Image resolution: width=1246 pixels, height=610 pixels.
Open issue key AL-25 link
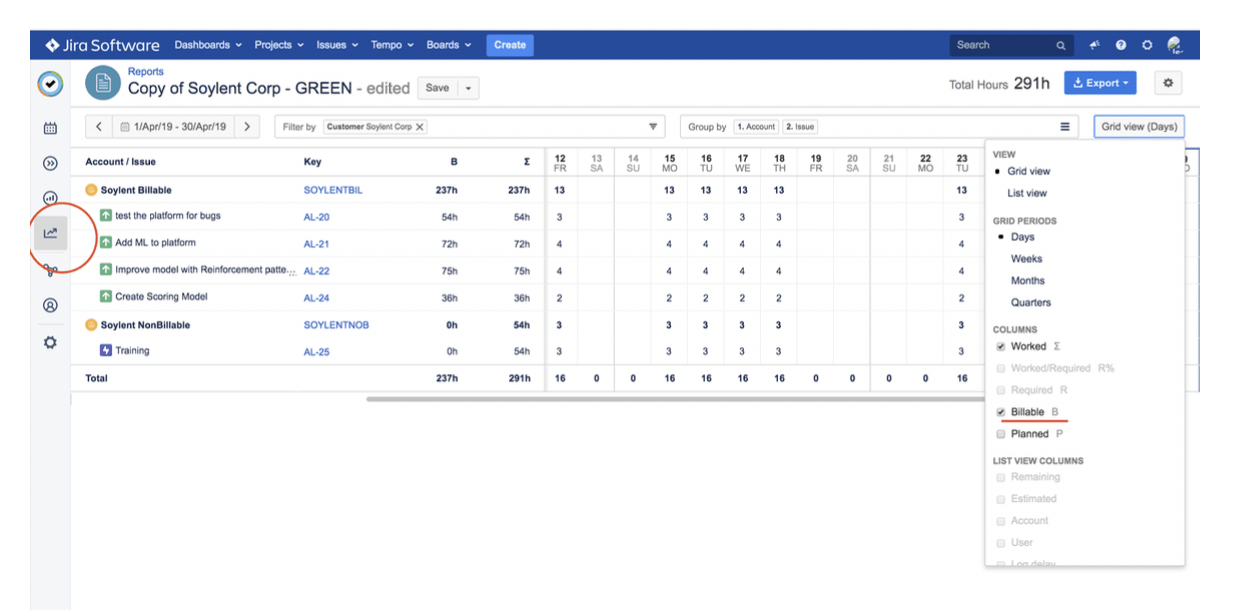coord(317,352)
